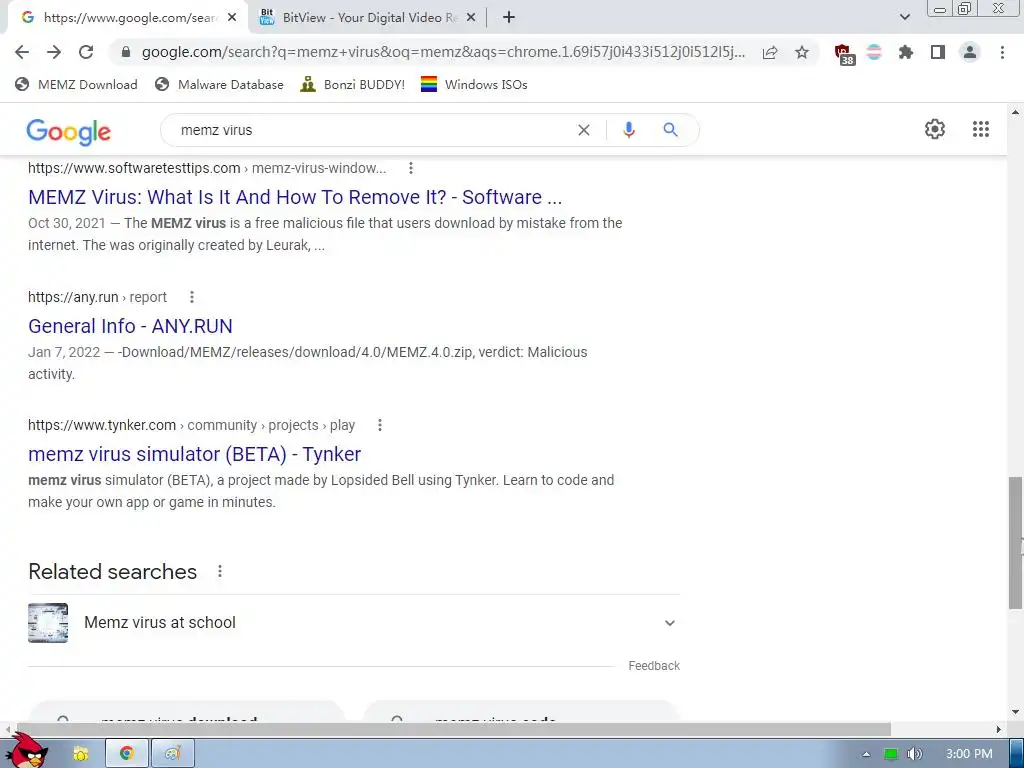
Task: Toggle the browser side panel
Action: click(x=938, y=52)
